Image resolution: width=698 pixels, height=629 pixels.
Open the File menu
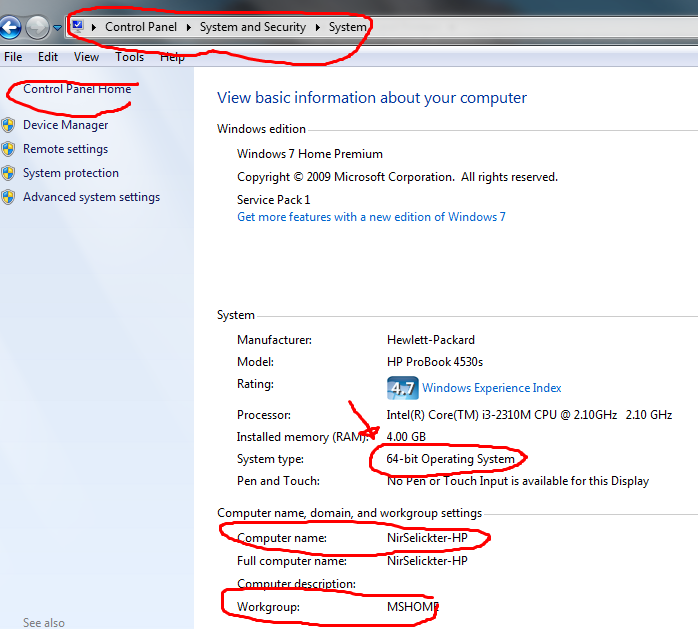pyautogui.click(x=13, y=57)
